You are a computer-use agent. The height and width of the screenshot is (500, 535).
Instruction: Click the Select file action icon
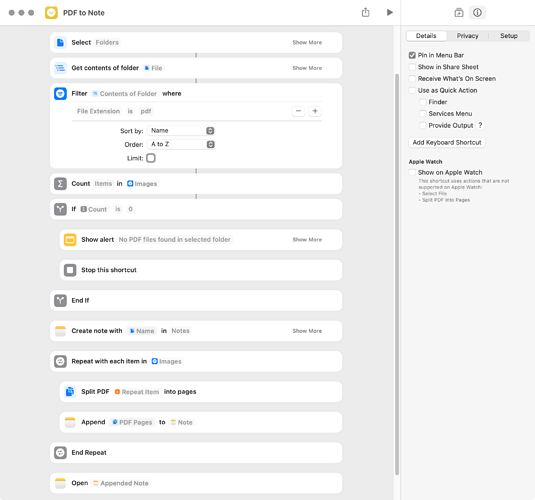pos(60,43)
